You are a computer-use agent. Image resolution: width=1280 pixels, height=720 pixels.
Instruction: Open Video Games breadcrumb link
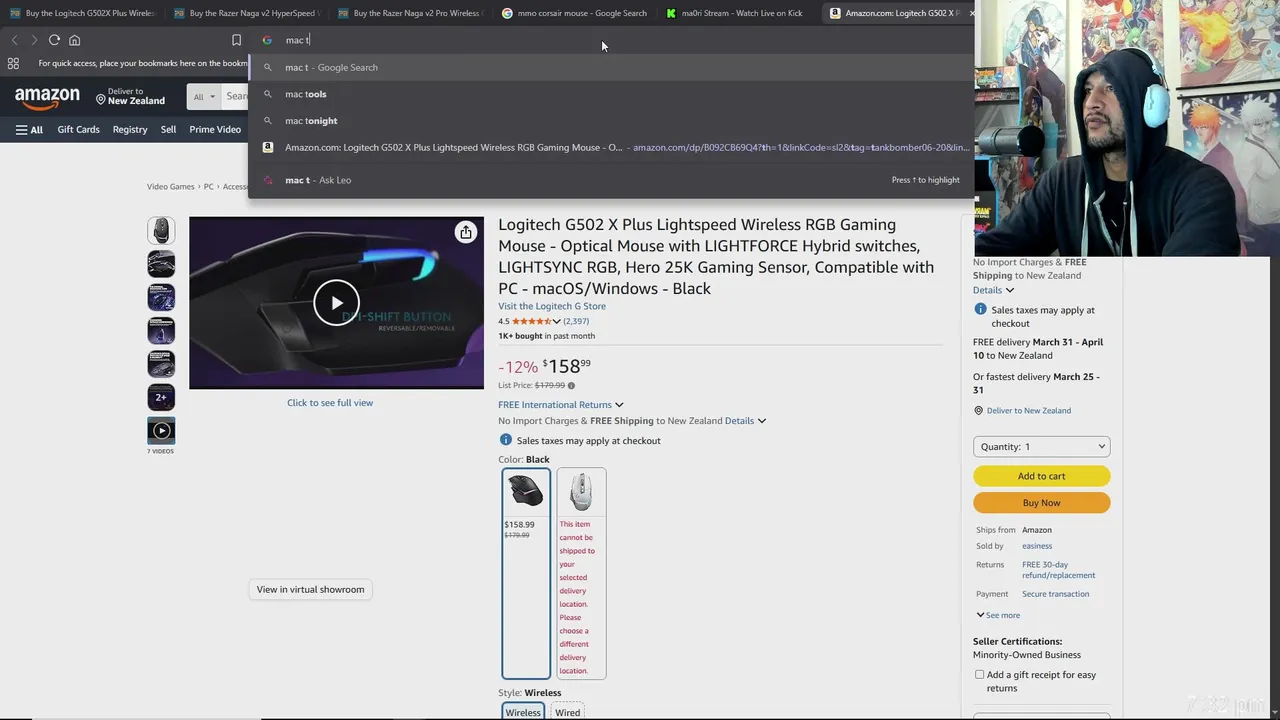point(171,186)
